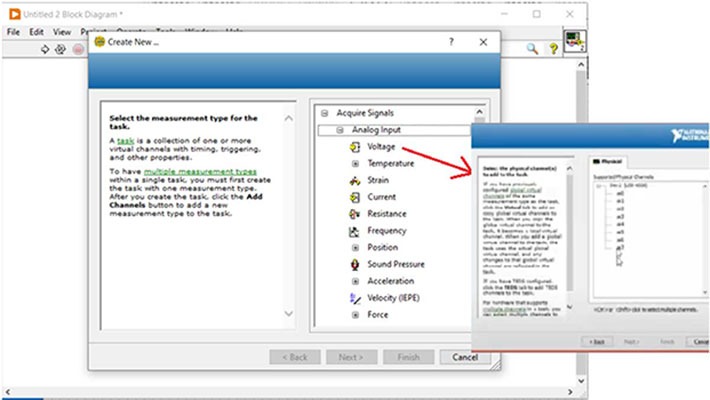Screen dimensions: 710x400
Task: Expand the Temperature tree node
Action: (355, 163)
